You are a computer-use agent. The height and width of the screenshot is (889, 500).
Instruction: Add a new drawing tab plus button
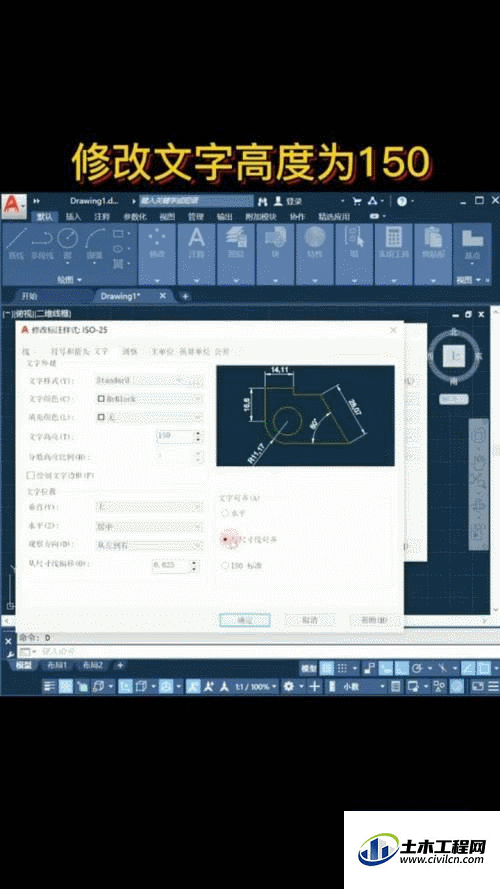185,296
